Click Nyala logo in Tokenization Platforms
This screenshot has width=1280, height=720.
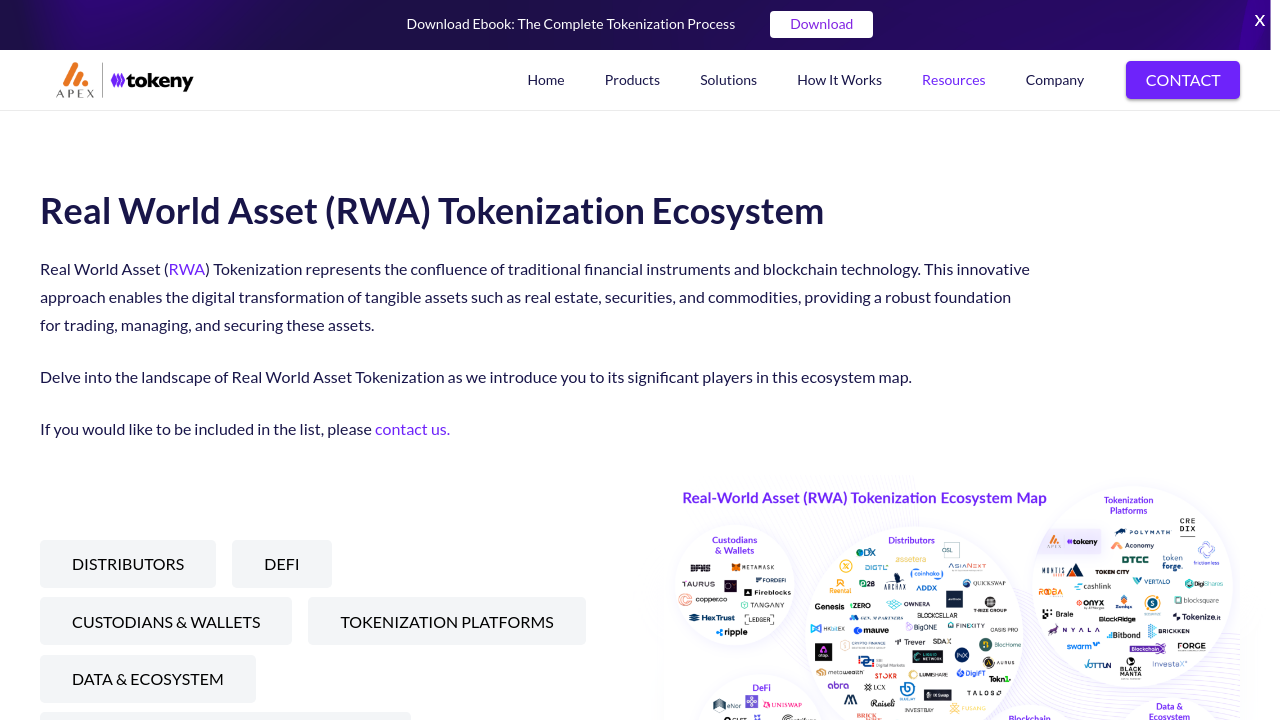[1074, 630]
